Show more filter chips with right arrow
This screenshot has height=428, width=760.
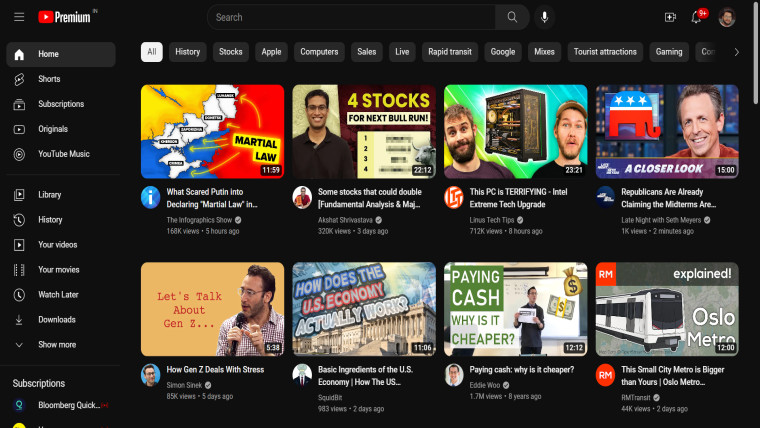click(x=736, y=52)
